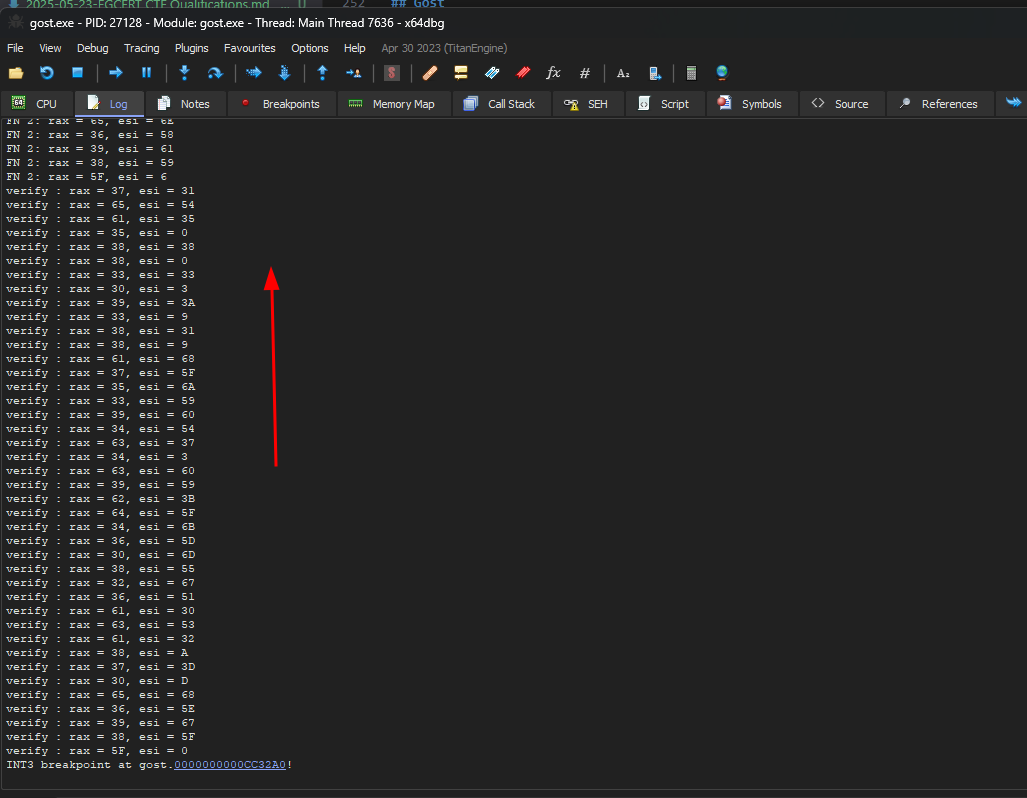
Task: Click the hash (#) labels icon
Action: click(585, 73)
